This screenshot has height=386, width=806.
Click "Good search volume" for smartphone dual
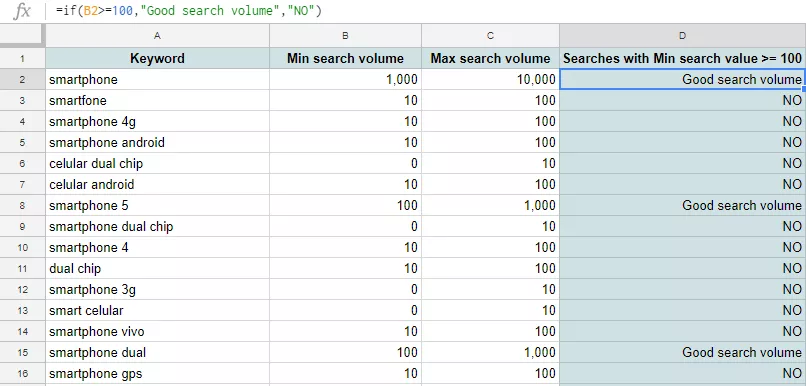point(683,353)
